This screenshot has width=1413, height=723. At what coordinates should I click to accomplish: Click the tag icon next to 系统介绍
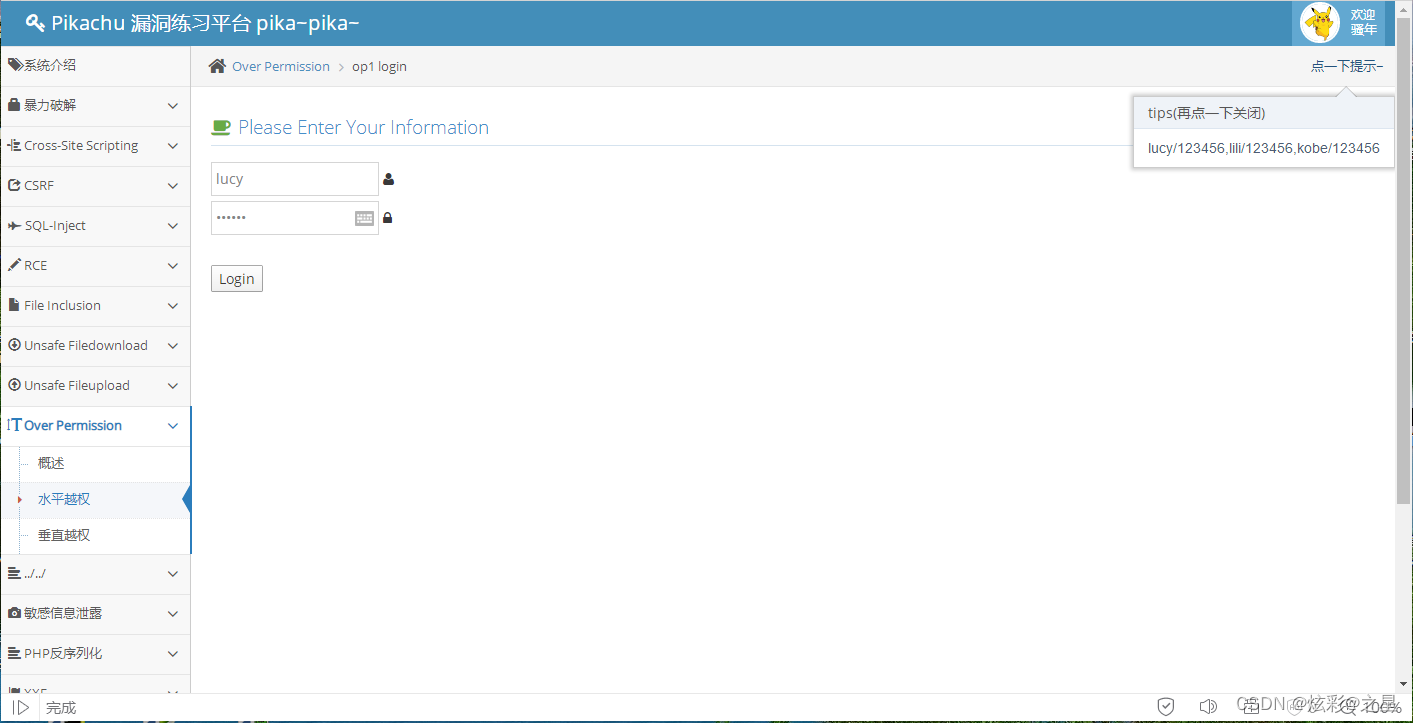14,65
